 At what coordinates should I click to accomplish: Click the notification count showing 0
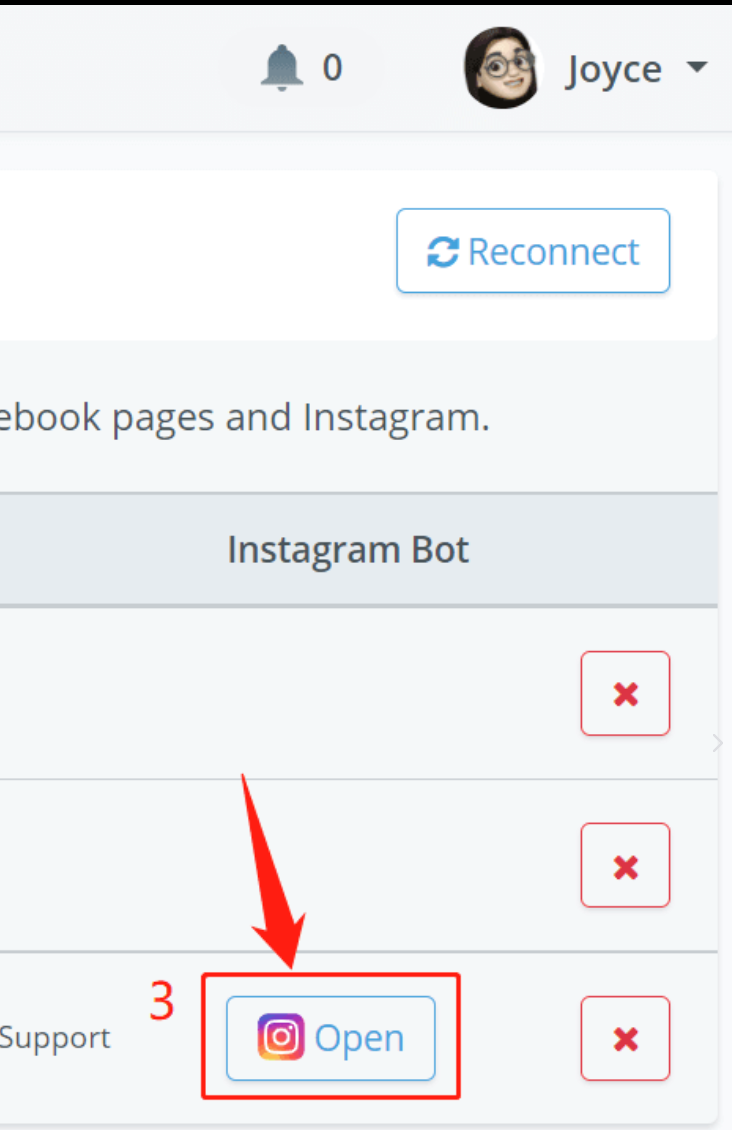pyautogui.click(x=332, y=68)
